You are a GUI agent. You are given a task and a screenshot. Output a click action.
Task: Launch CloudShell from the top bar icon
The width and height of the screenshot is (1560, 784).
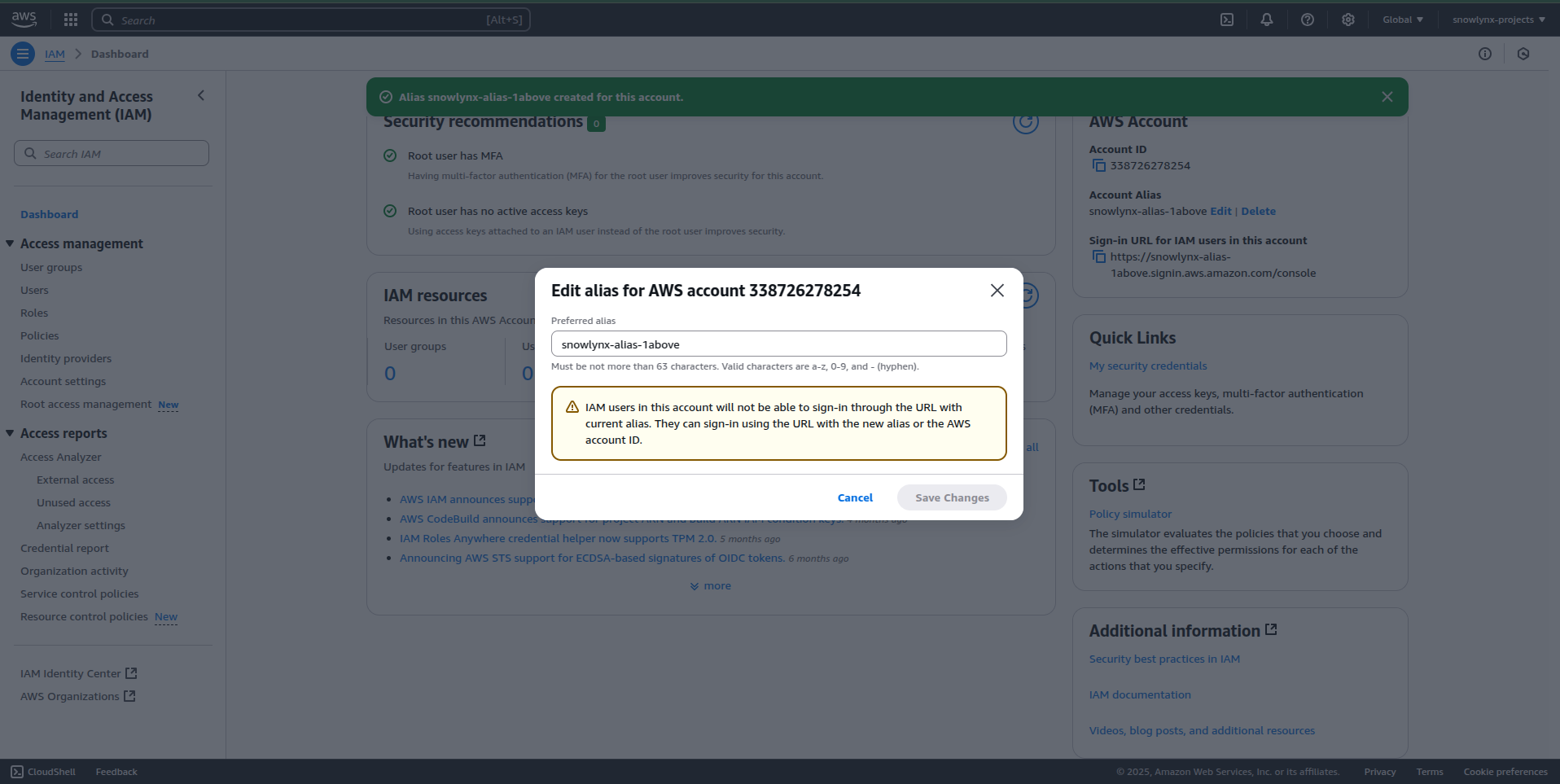coord(1227,20)
